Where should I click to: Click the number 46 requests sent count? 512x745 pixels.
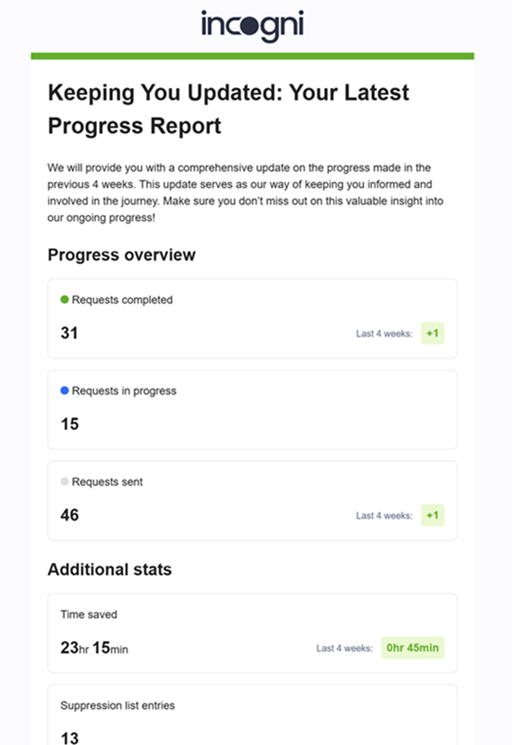point(70,515)
